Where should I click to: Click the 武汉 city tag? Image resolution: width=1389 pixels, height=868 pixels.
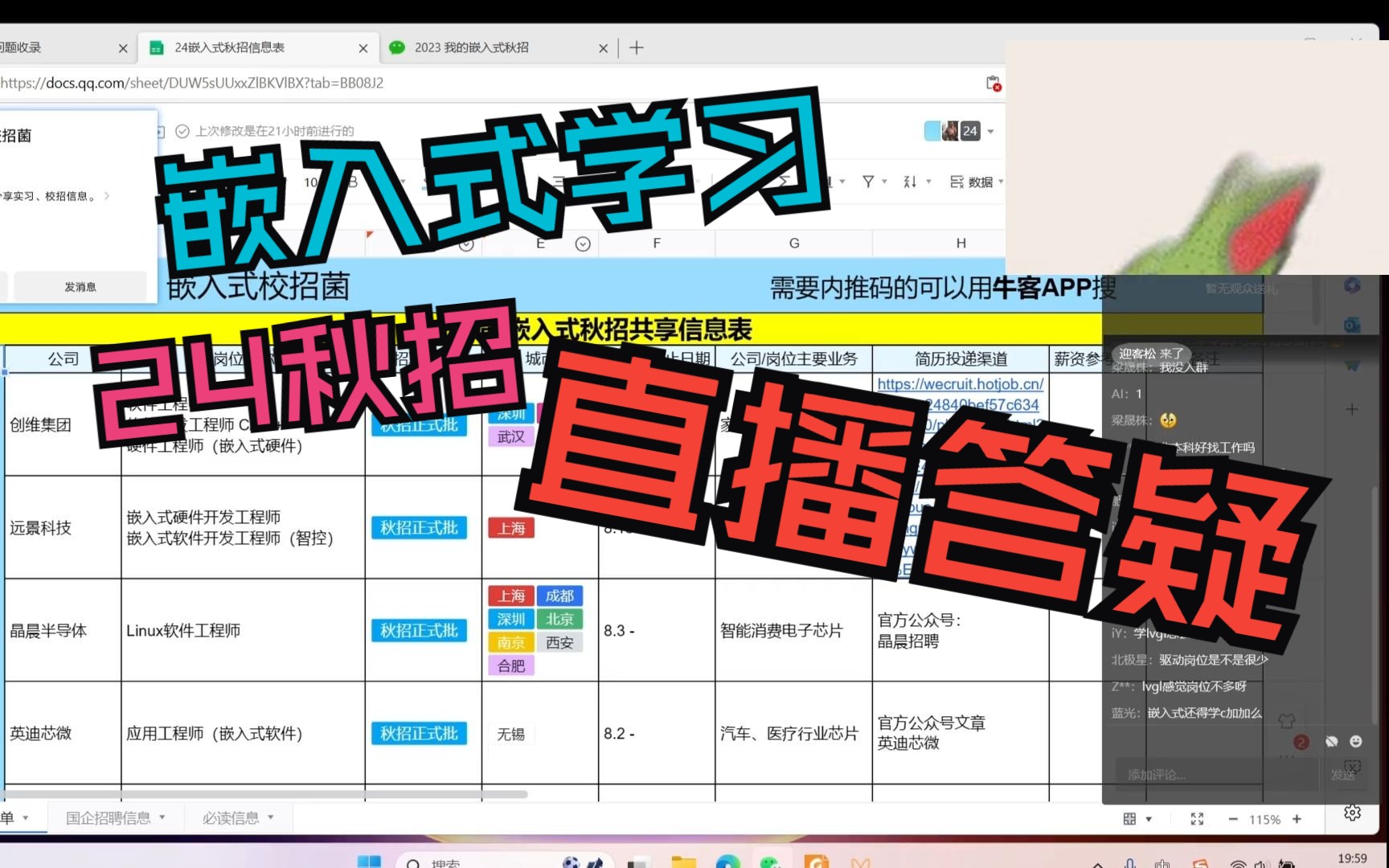(x=511, y=436)
